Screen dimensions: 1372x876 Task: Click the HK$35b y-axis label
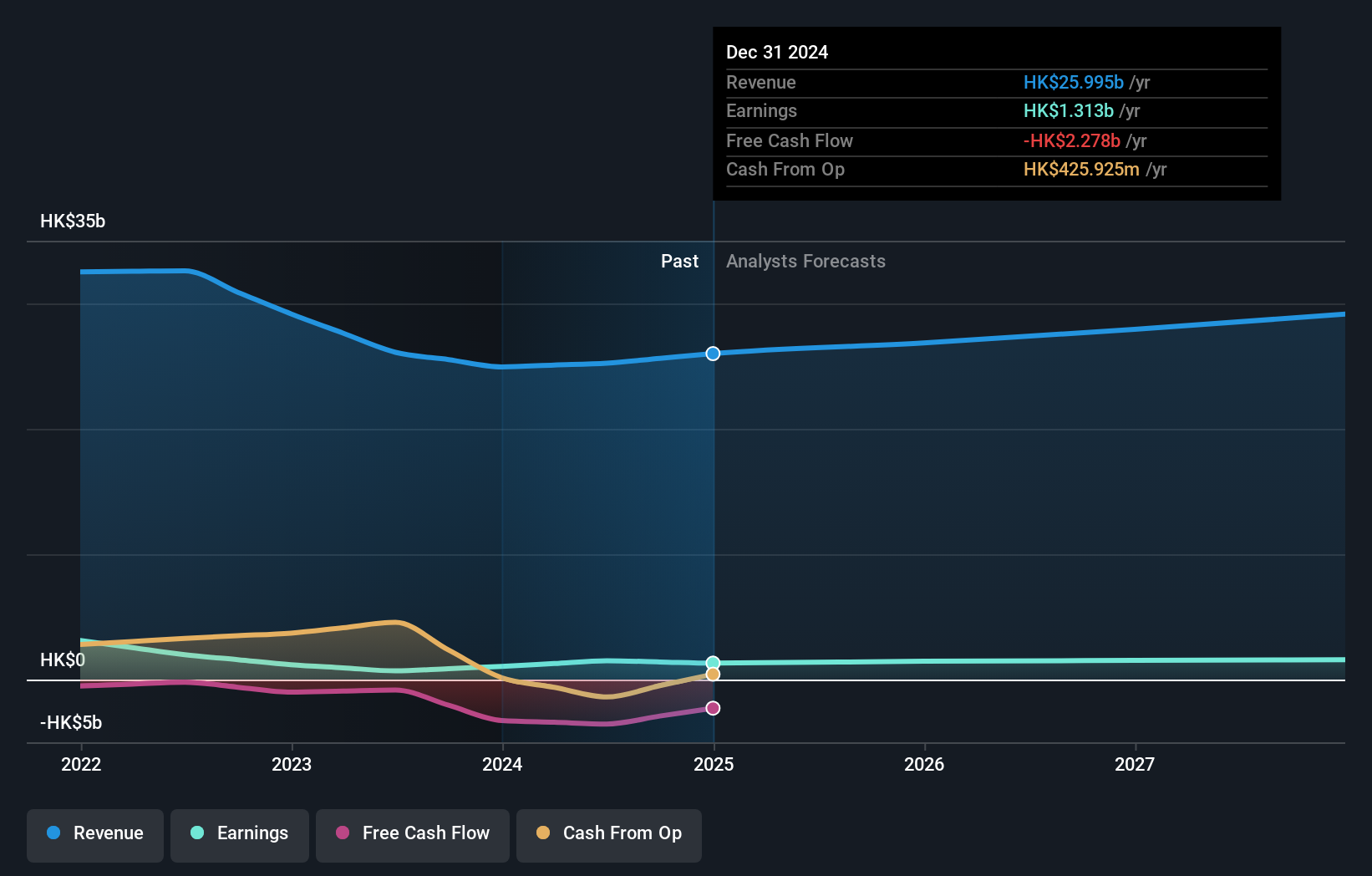[x=73, y=222]
